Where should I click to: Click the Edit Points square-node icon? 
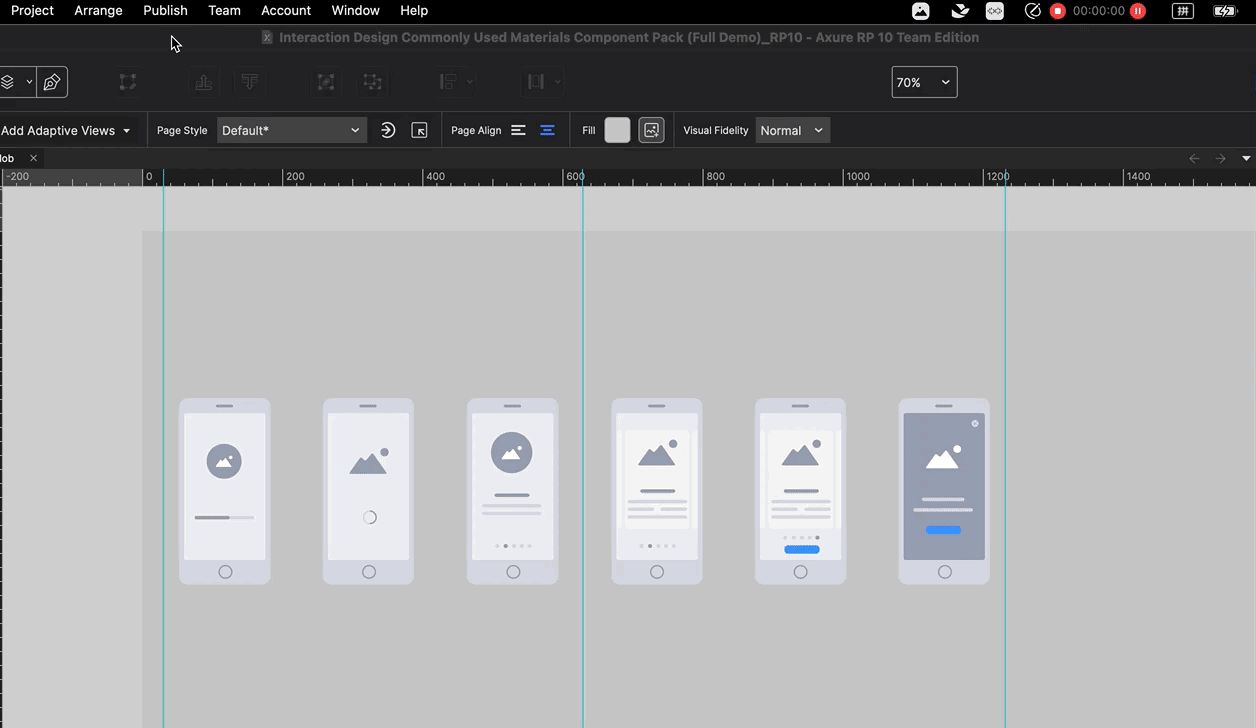[128, 82]
